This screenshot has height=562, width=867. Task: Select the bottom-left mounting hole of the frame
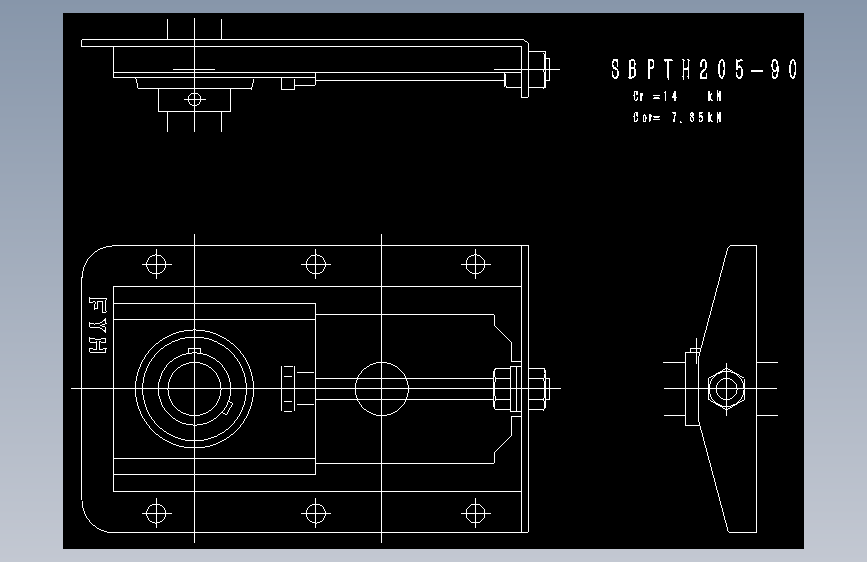tap(156, 513)
